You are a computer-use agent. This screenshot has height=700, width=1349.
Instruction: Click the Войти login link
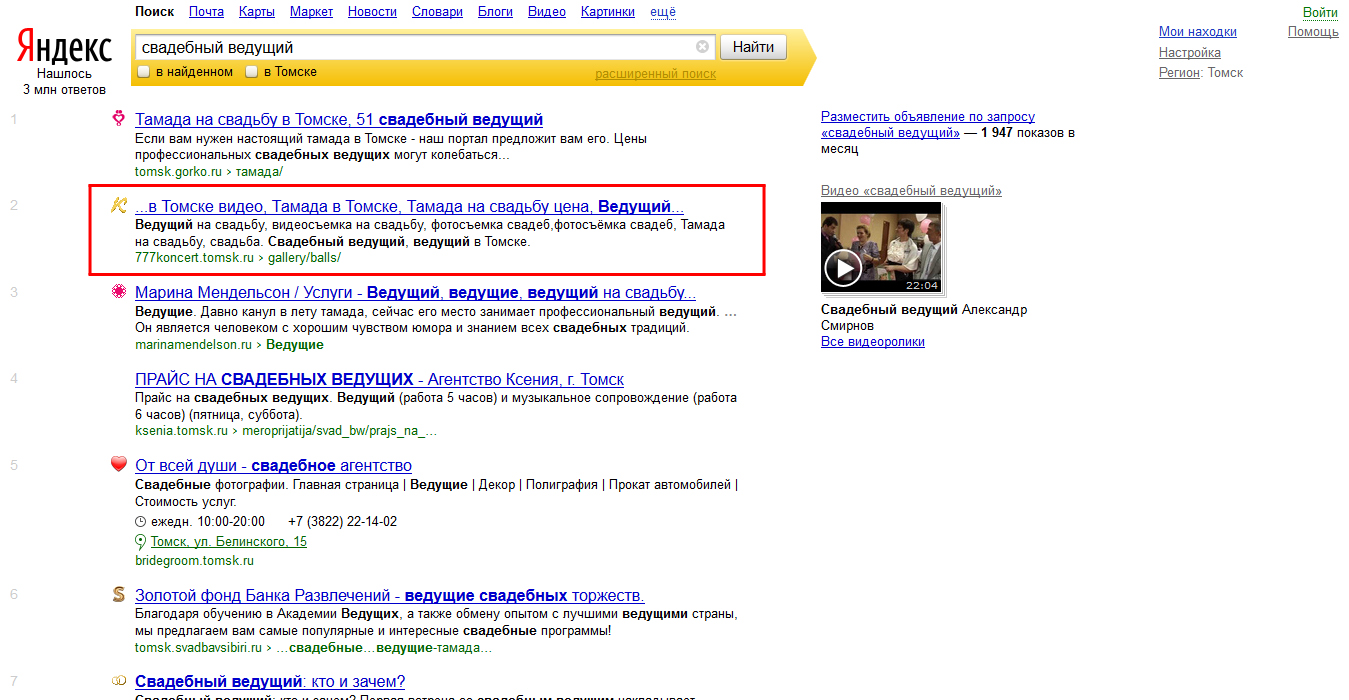click(x=1320, y=13)
